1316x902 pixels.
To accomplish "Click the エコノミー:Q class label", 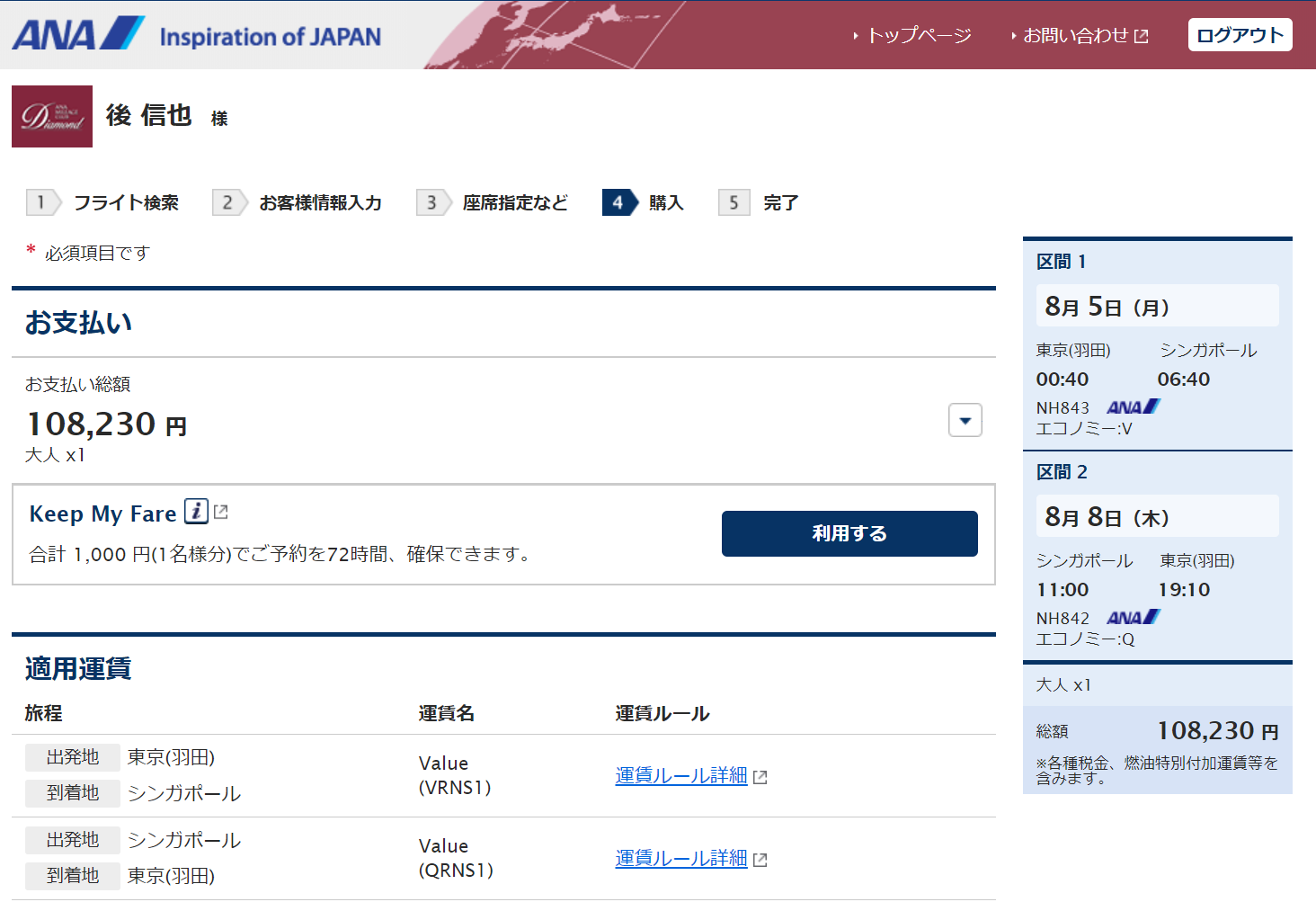I will (x=1085, y=639).
